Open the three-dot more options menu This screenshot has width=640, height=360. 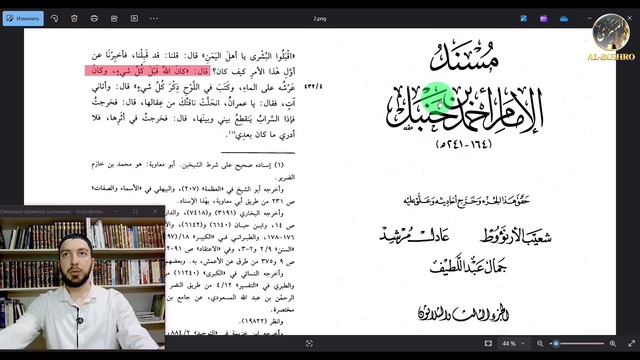coord(154,18)
